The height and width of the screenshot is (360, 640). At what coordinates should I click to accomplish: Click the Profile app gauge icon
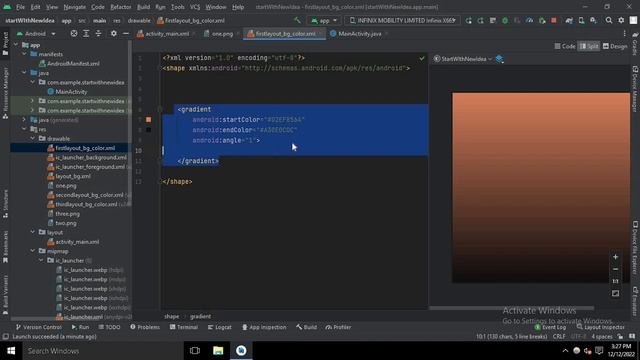click(x=529, y=20)
